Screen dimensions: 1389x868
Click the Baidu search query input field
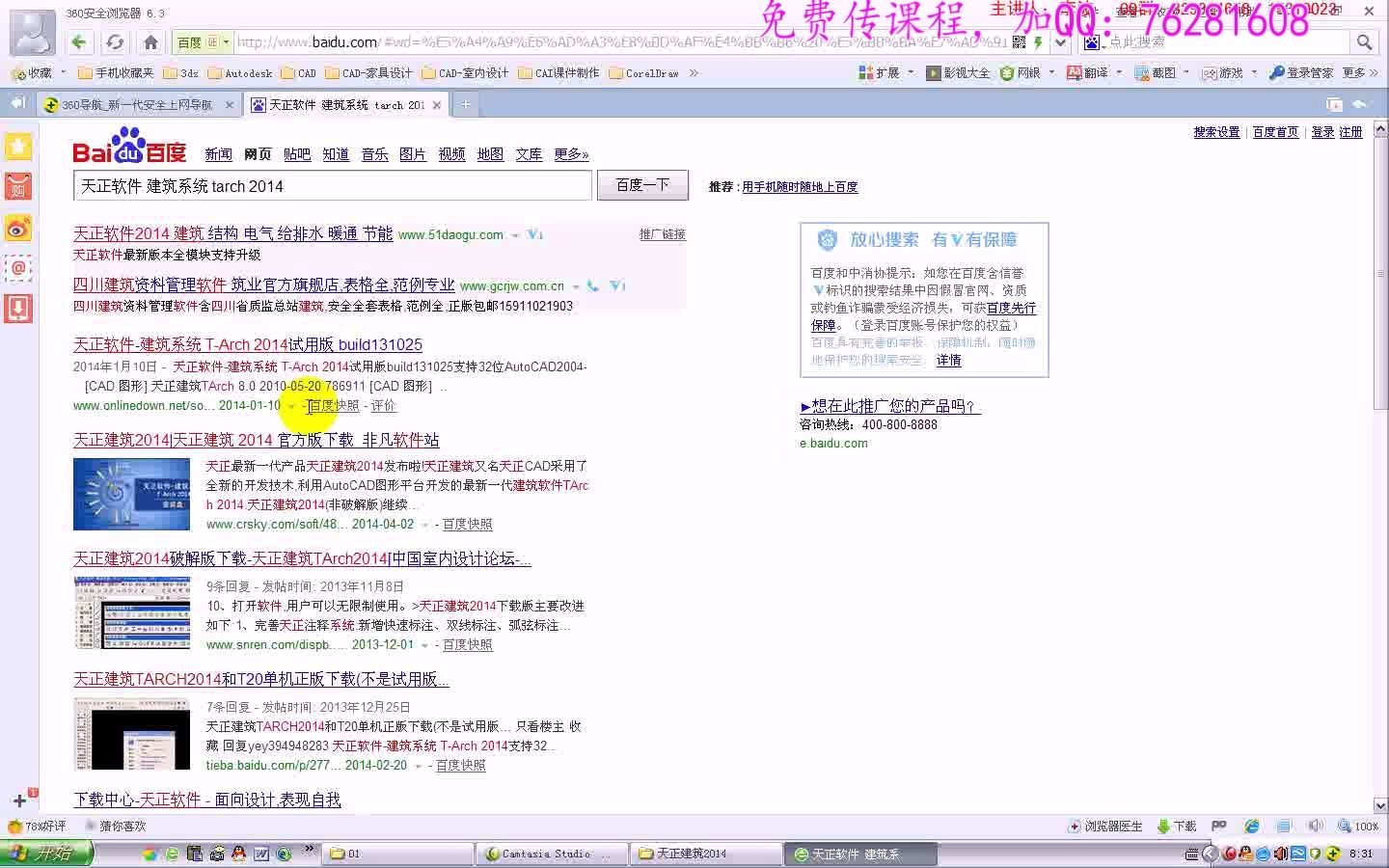(333, 186)
